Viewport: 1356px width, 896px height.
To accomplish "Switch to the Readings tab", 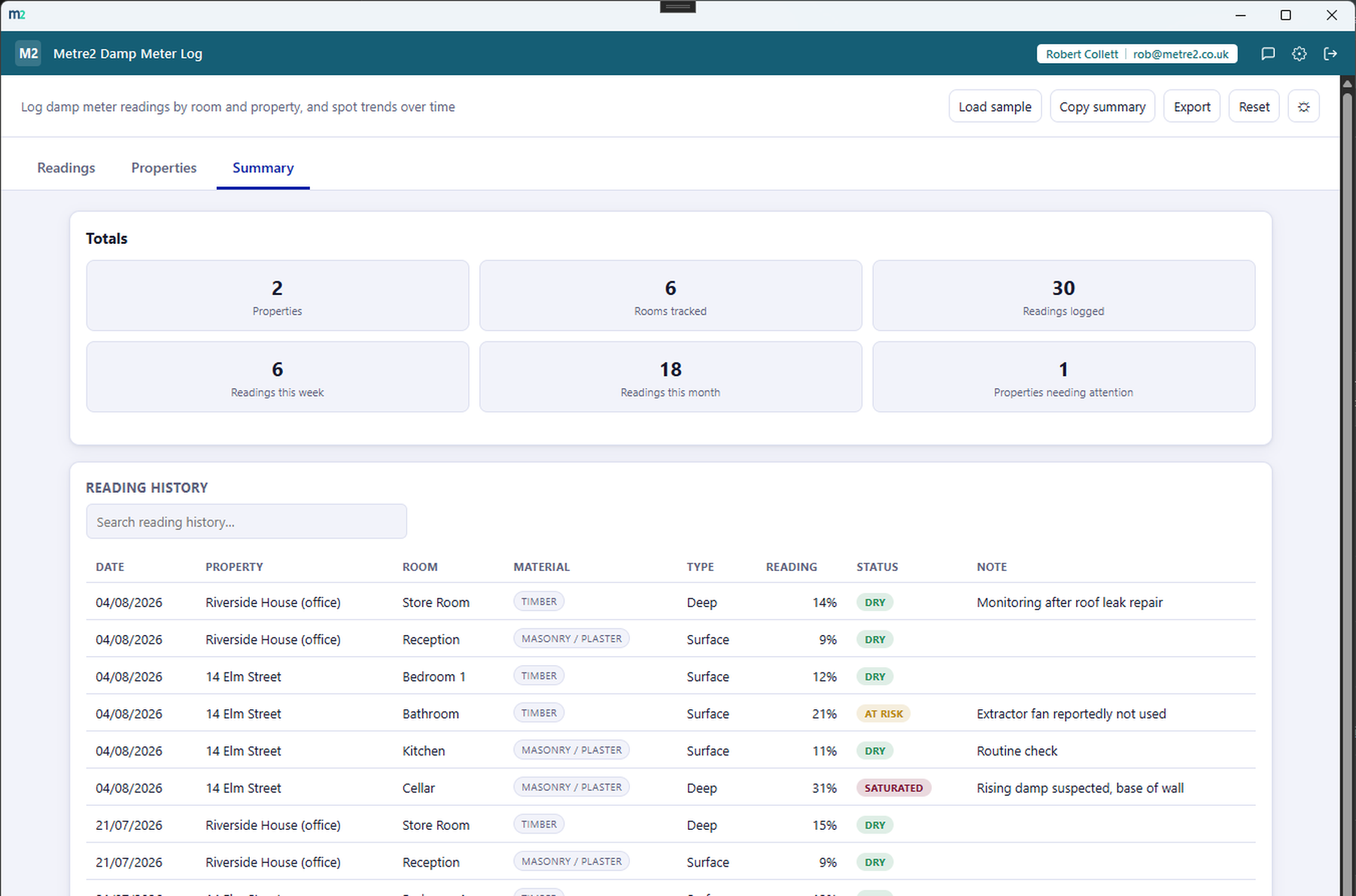I will pos(66,168).
